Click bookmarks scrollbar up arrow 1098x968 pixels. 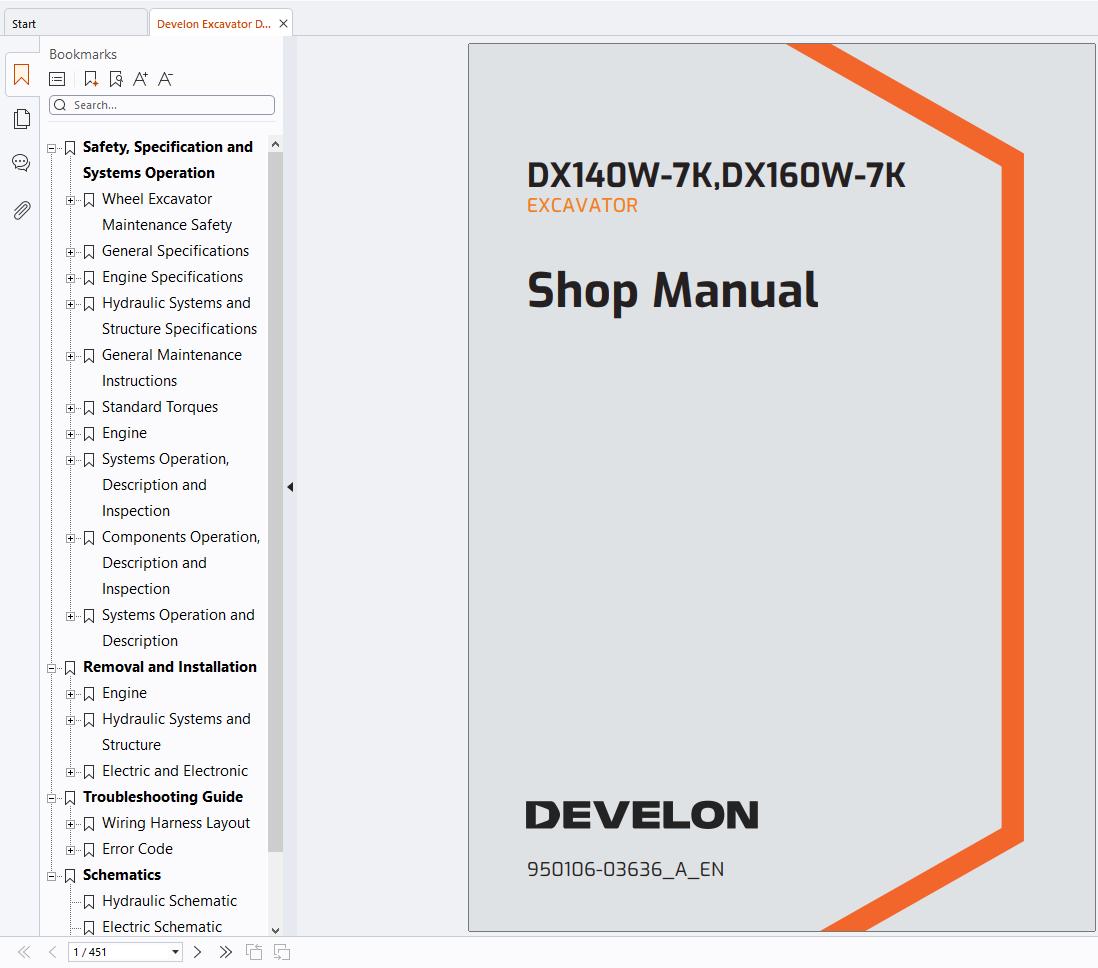275,144
